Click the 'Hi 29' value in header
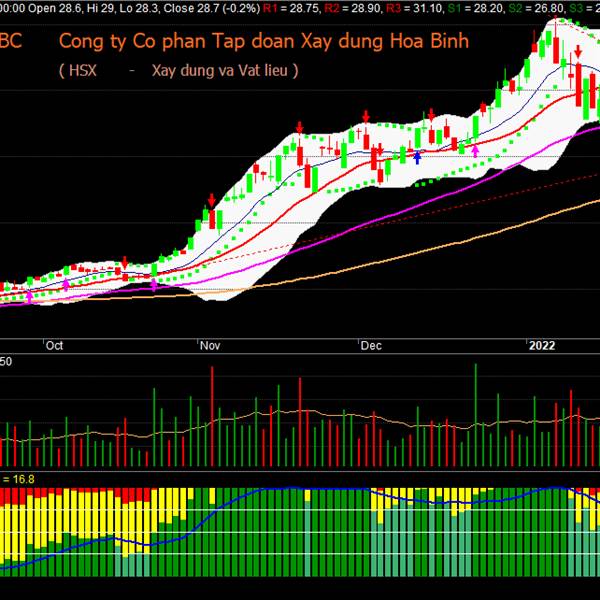600x600 pixels. coord(100,8)
